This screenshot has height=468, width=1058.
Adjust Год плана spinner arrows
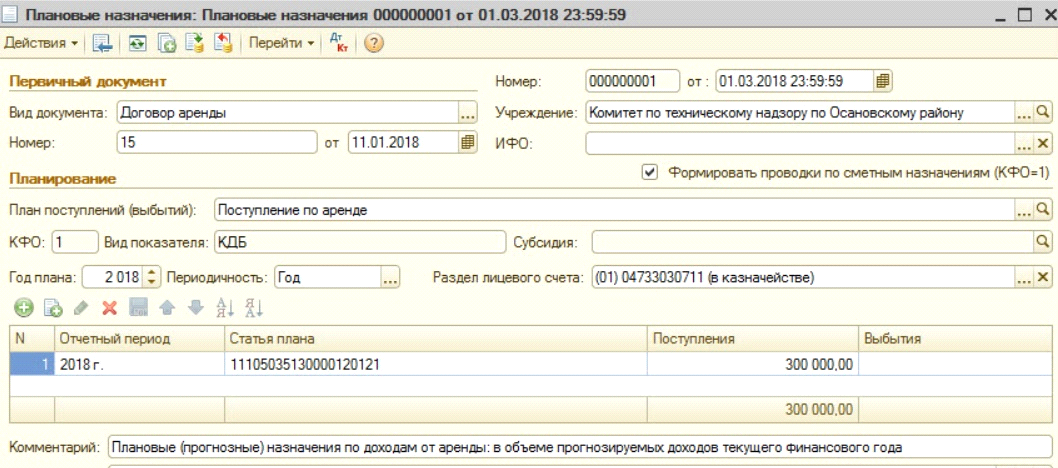[152, 277]
